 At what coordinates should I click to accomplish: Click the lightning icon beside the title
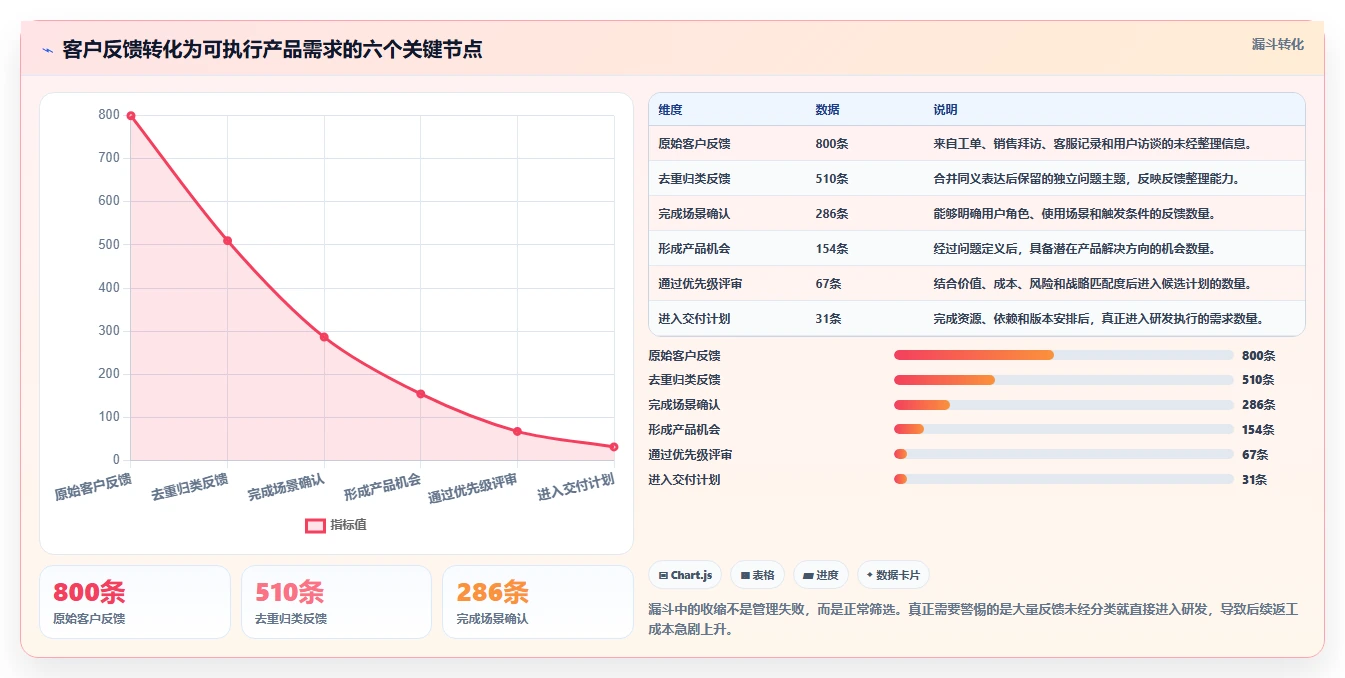48,50
